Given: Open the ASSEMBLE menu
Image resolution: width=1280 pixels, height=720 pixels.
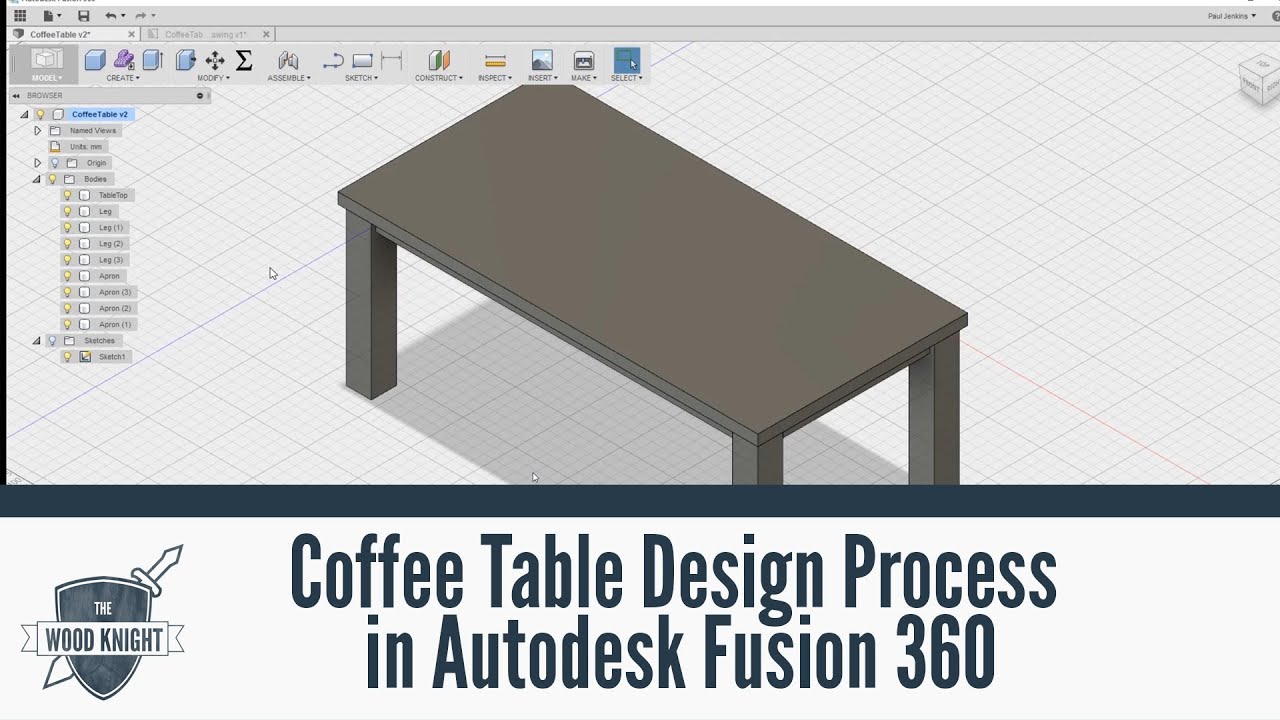Looking at the screenshot, I should coord(289,78).
